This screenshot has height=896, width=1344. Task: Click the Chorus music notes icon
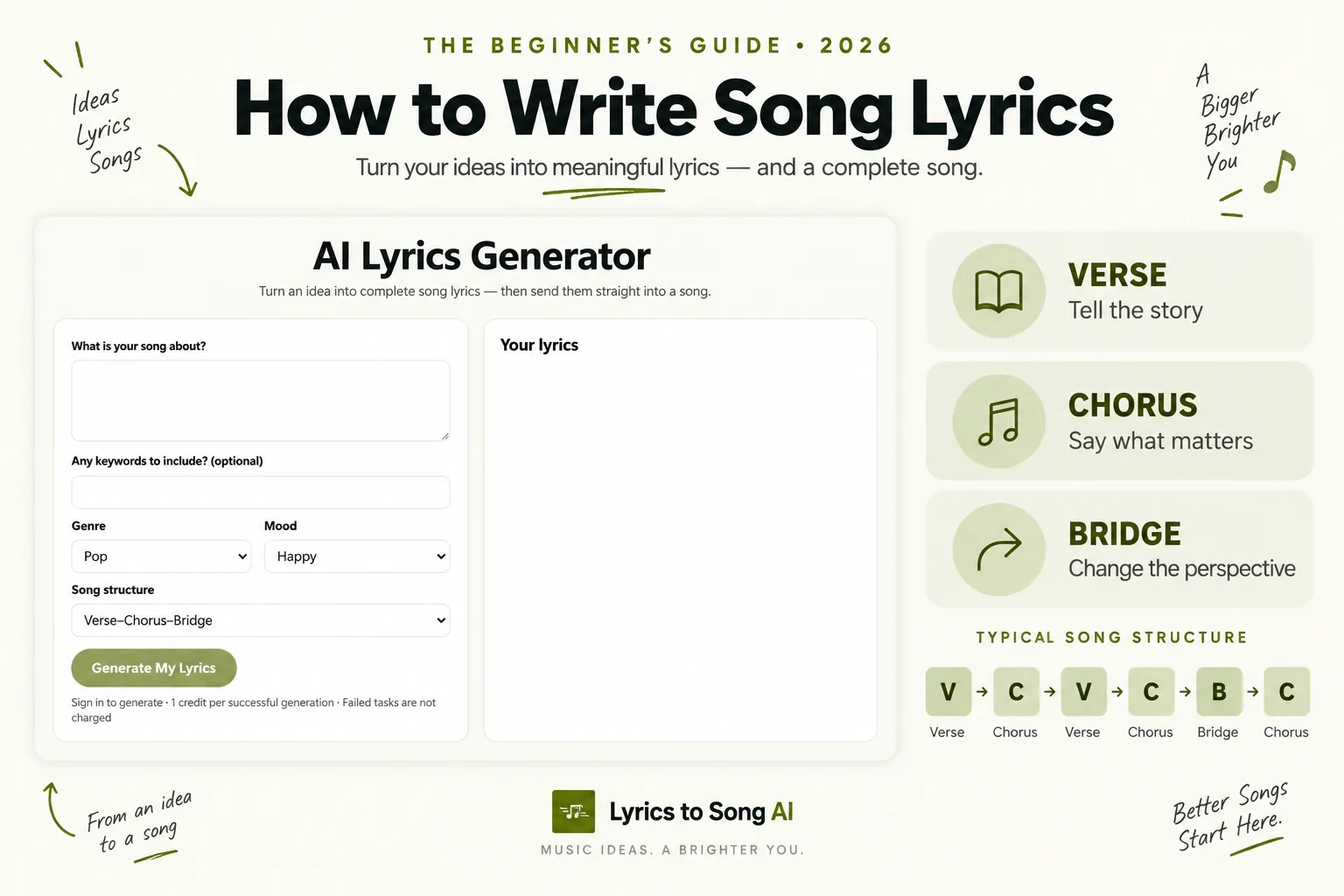click(999, 421)
